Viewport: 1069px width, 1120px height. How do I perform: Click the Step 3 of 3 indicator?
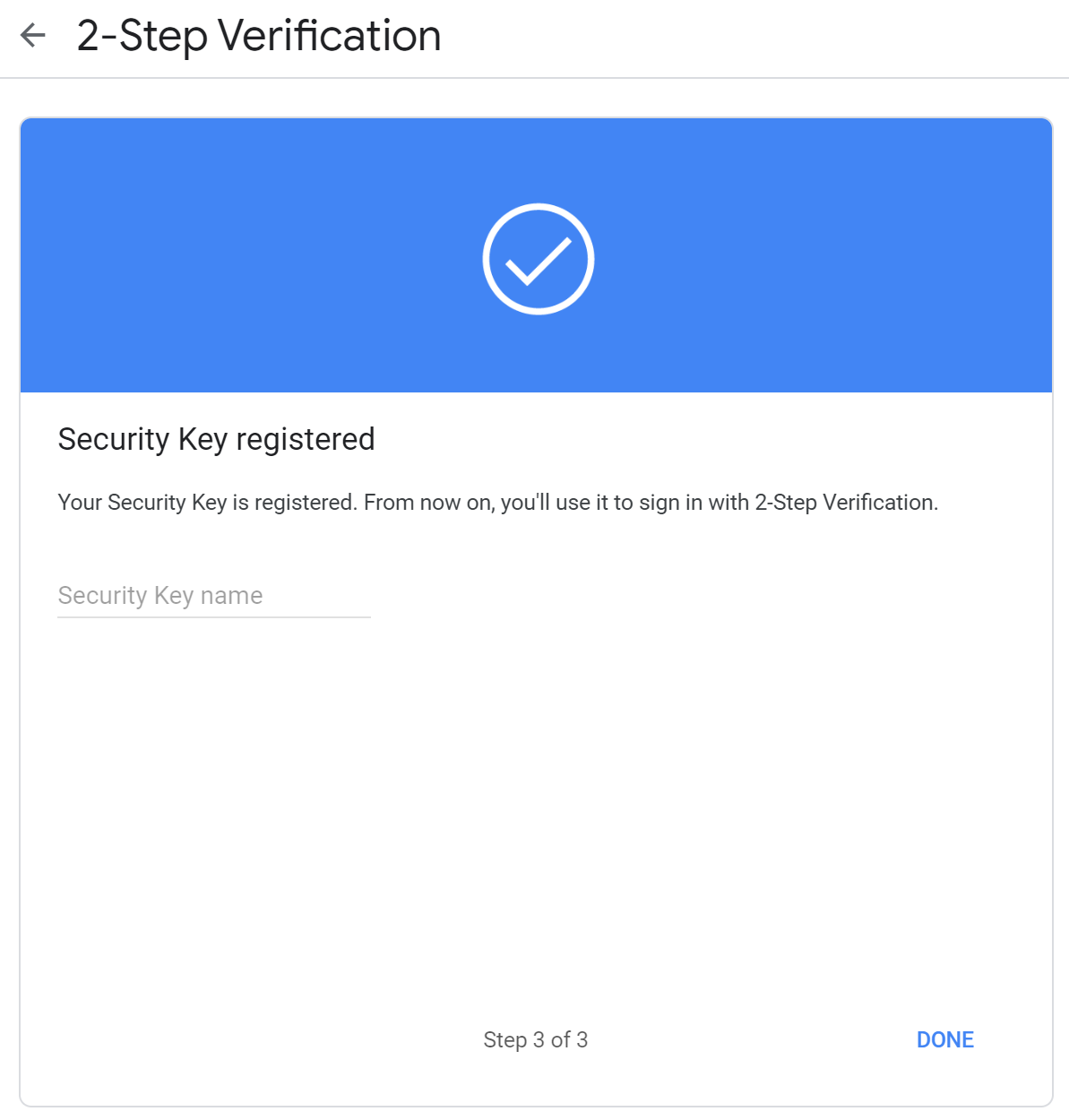click(x=535, y=1039)
